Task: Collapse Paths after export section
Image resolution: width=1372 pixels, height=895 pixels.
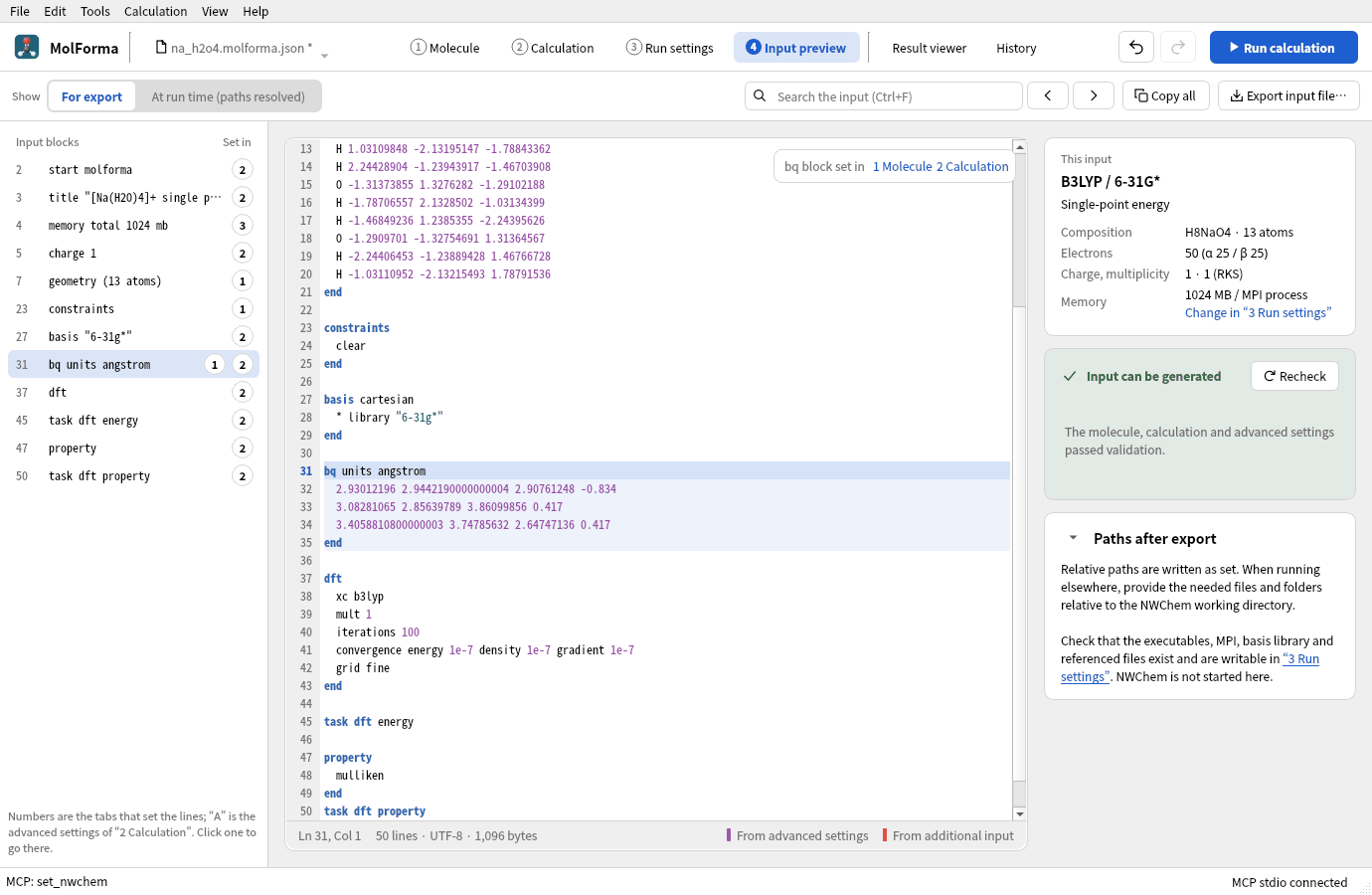Action: (x=1073, y=538)
